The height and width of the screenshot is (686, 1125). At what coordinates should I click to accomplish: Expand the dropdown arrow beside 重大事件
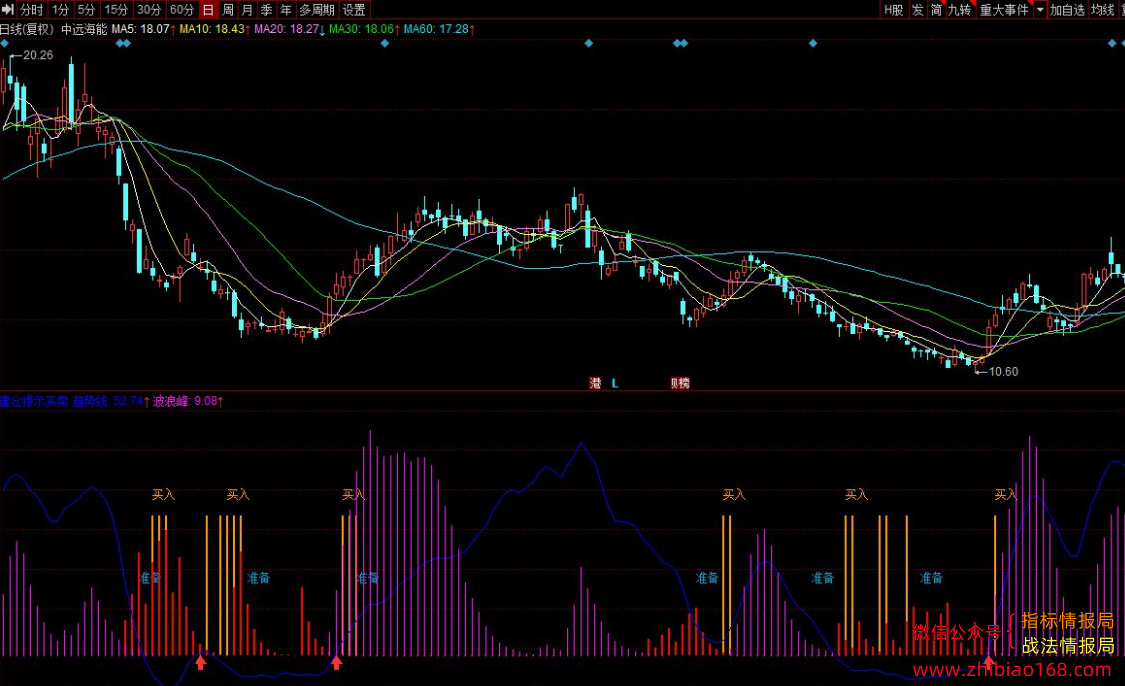pos(1040,9)
